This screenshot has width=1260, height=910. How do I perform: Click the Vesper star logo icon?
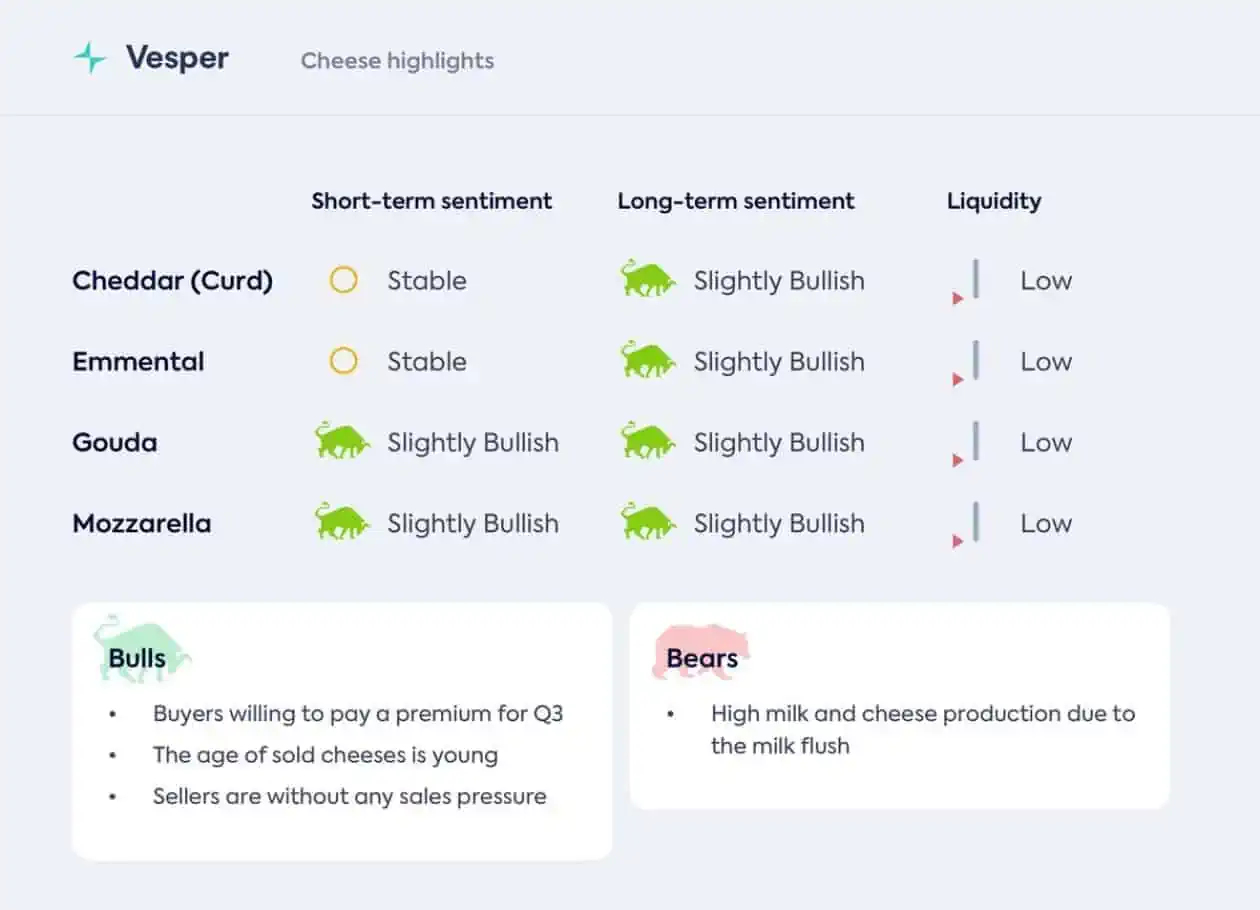point(90,58)
